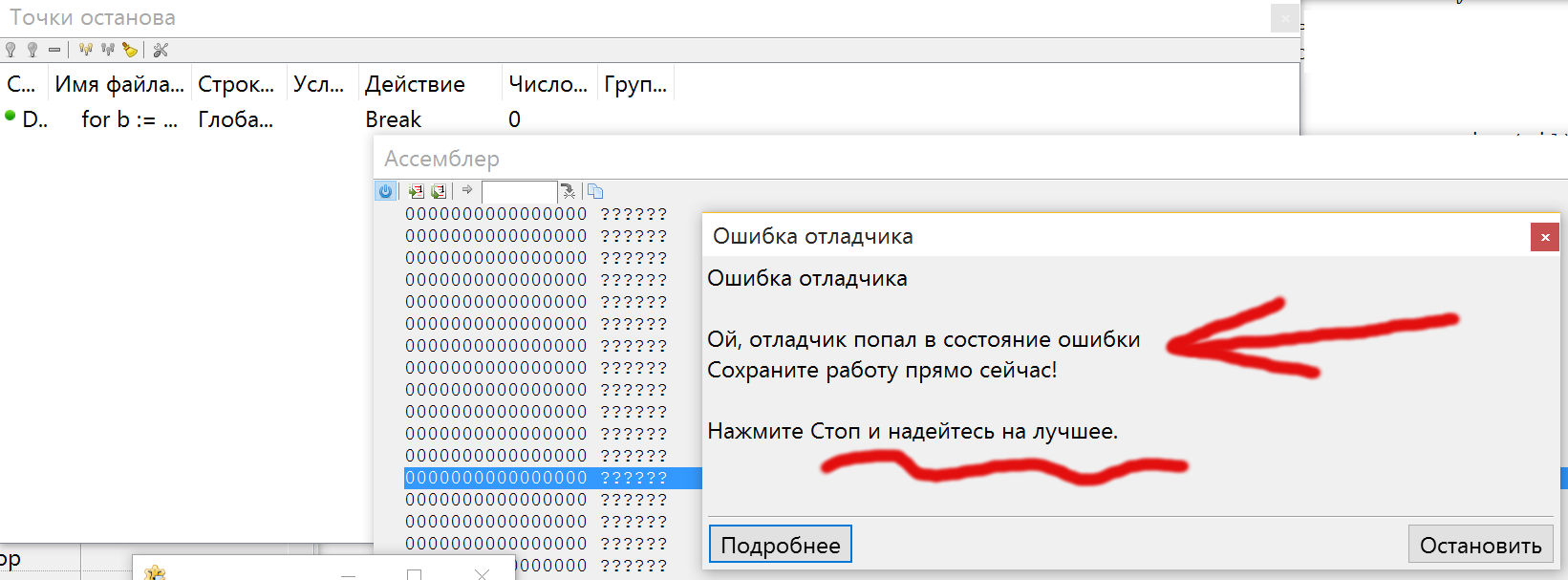Click the Disable breakpoint lightbulb icon
The width and height of the screenshot is (1568, 580).
[32, 50]
